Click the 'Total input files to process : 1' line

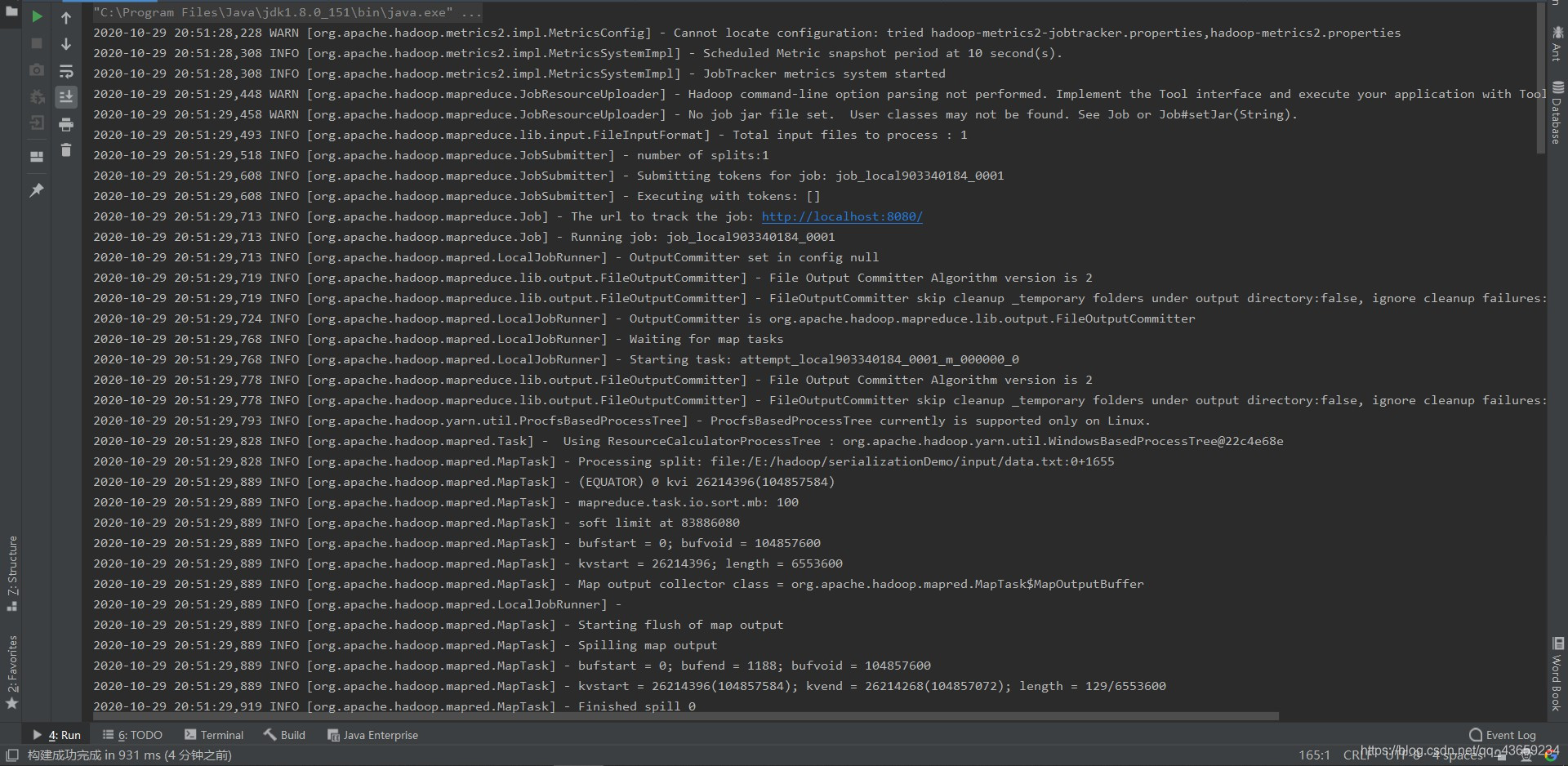[x=530, y=135]
